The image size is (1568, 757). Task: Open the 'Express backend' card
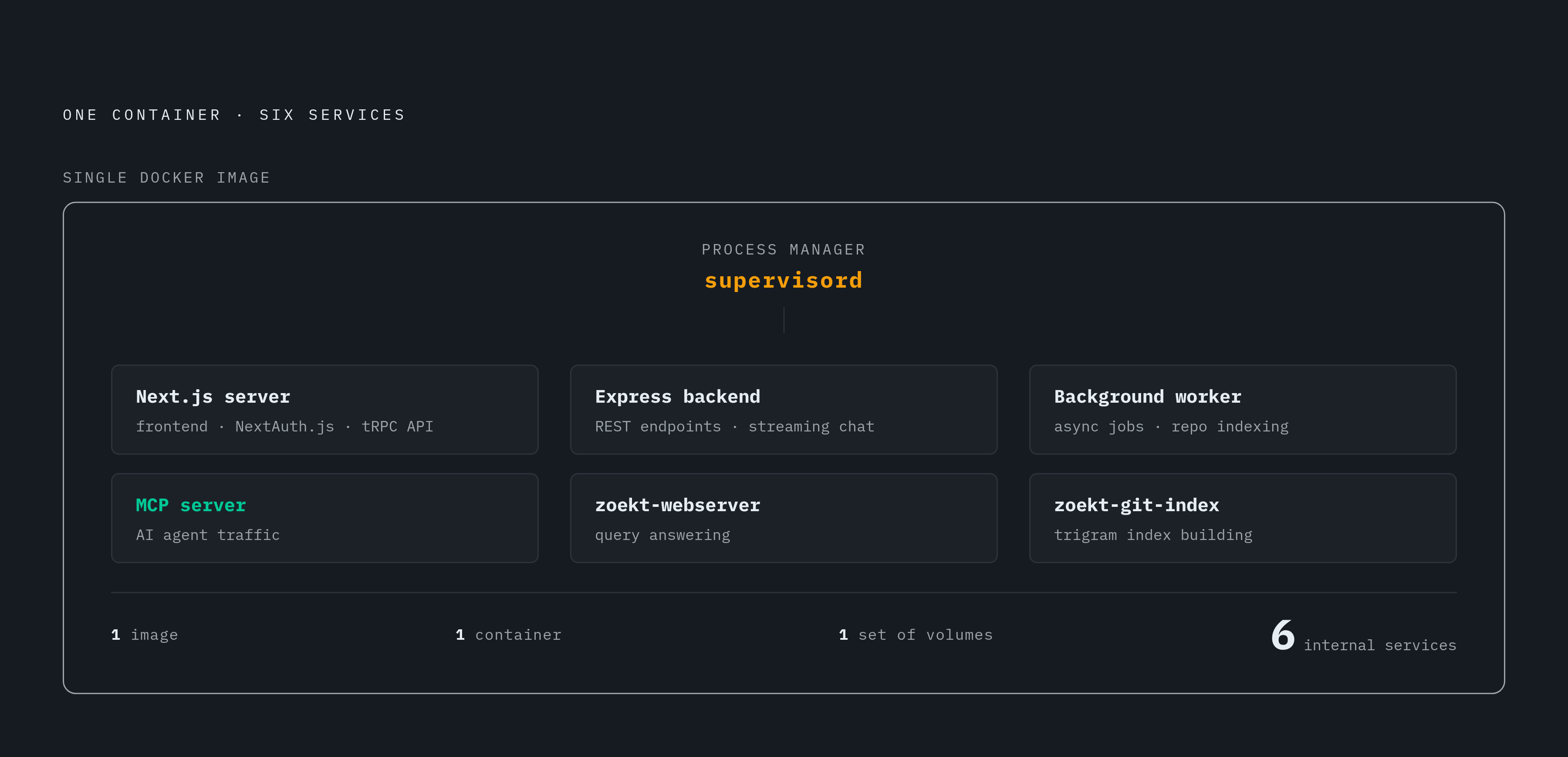(784, 409)
